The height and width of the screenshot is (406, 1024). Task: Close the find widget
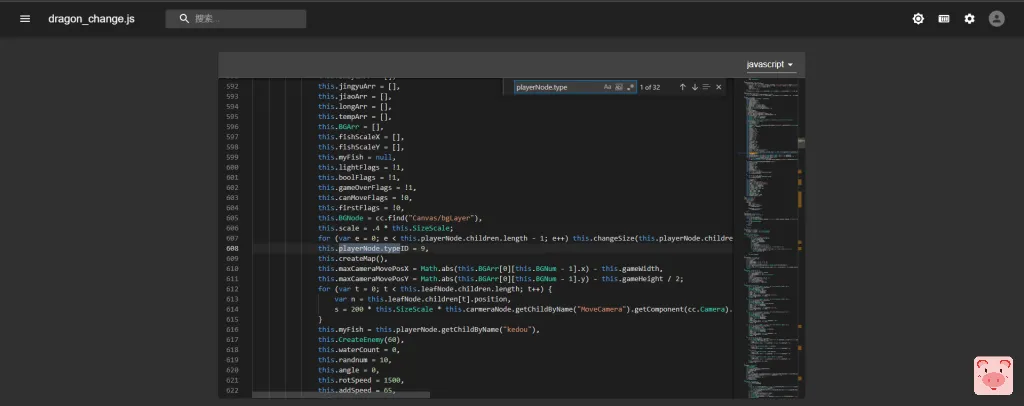point(719,87)
